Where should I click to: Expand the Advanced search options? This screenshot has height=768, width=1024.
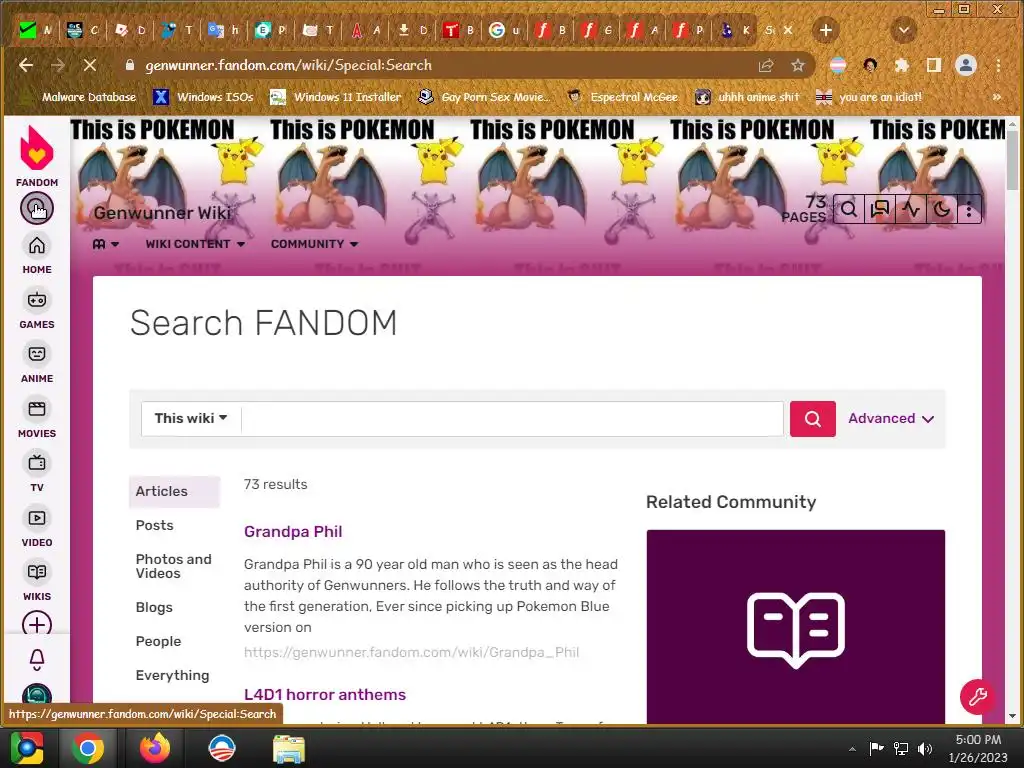tap(891, 419)
